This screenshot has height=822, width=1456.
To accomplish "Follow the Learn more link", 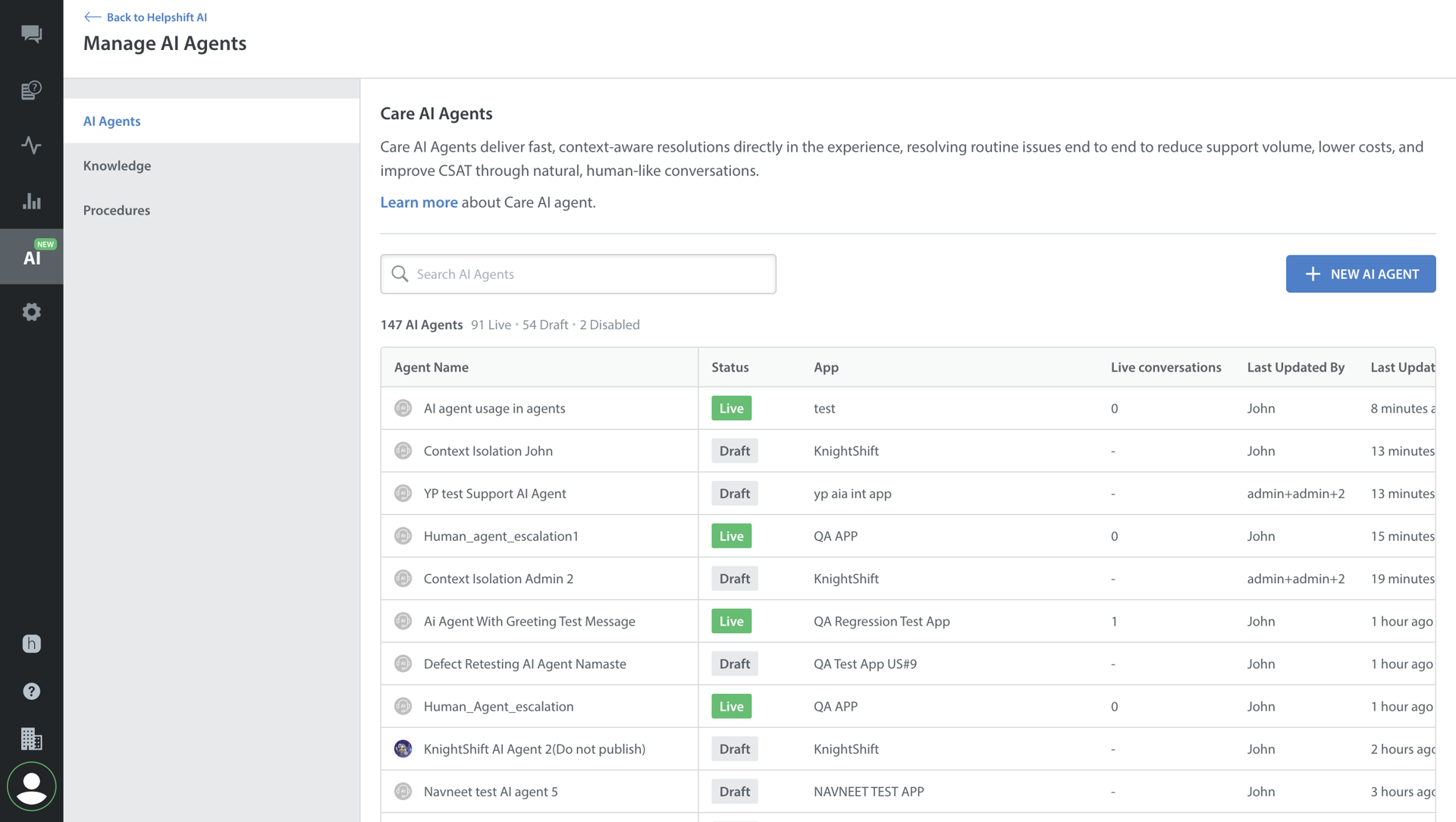I will (x=419, y=202).
